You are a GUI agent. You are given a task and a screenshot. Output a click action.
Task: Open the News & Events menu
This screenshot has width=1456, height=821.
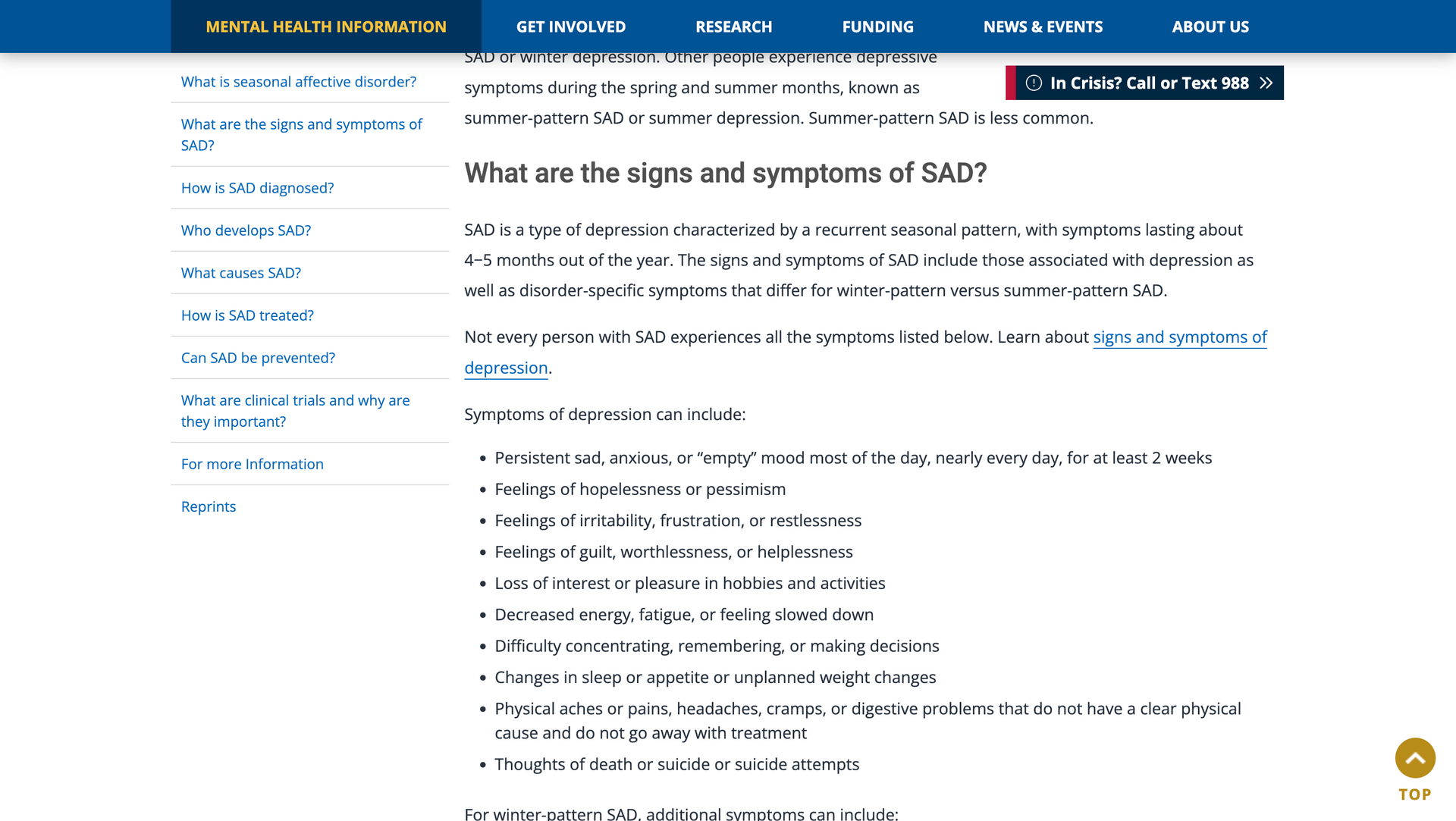point(1043,27)
